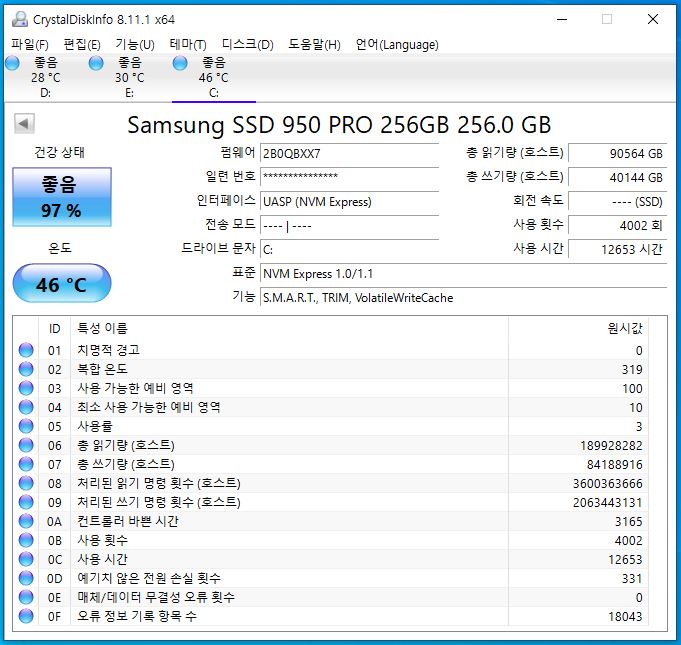Close the CrystalDiskInfo window

(x=653, y=20)
